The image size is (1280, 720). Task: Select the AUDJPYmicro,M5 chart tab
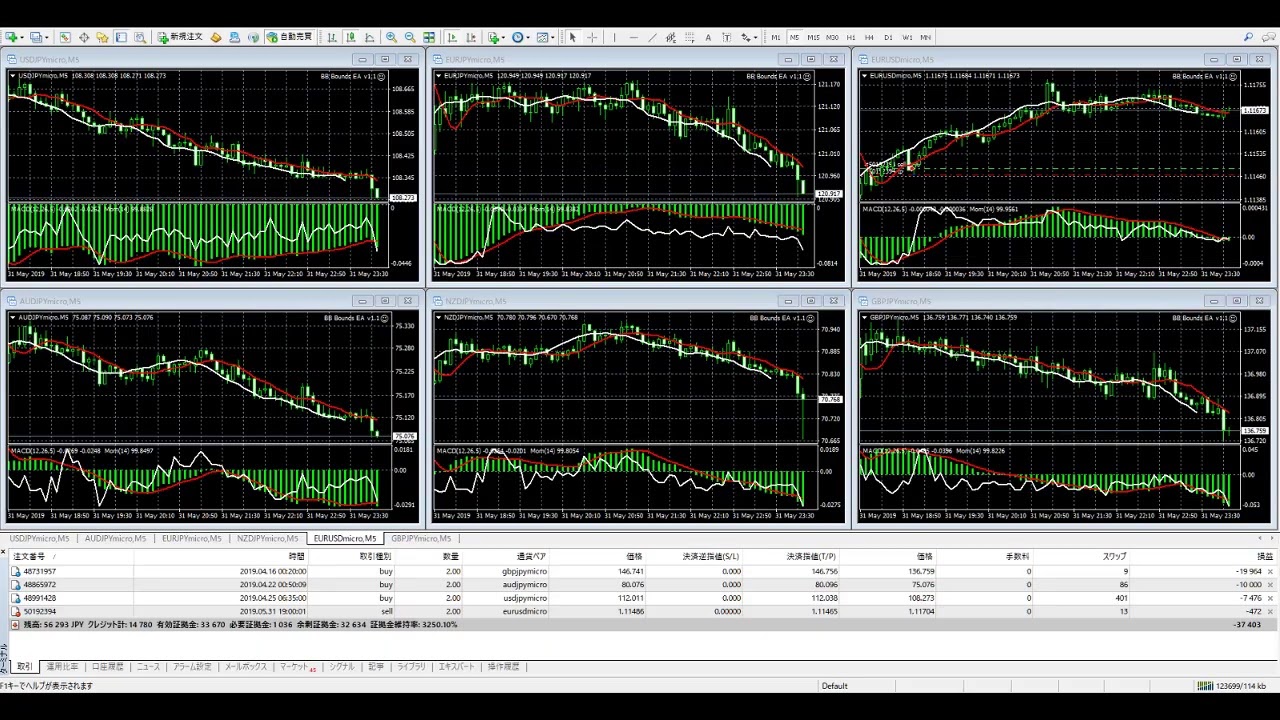tap(115, 538)
